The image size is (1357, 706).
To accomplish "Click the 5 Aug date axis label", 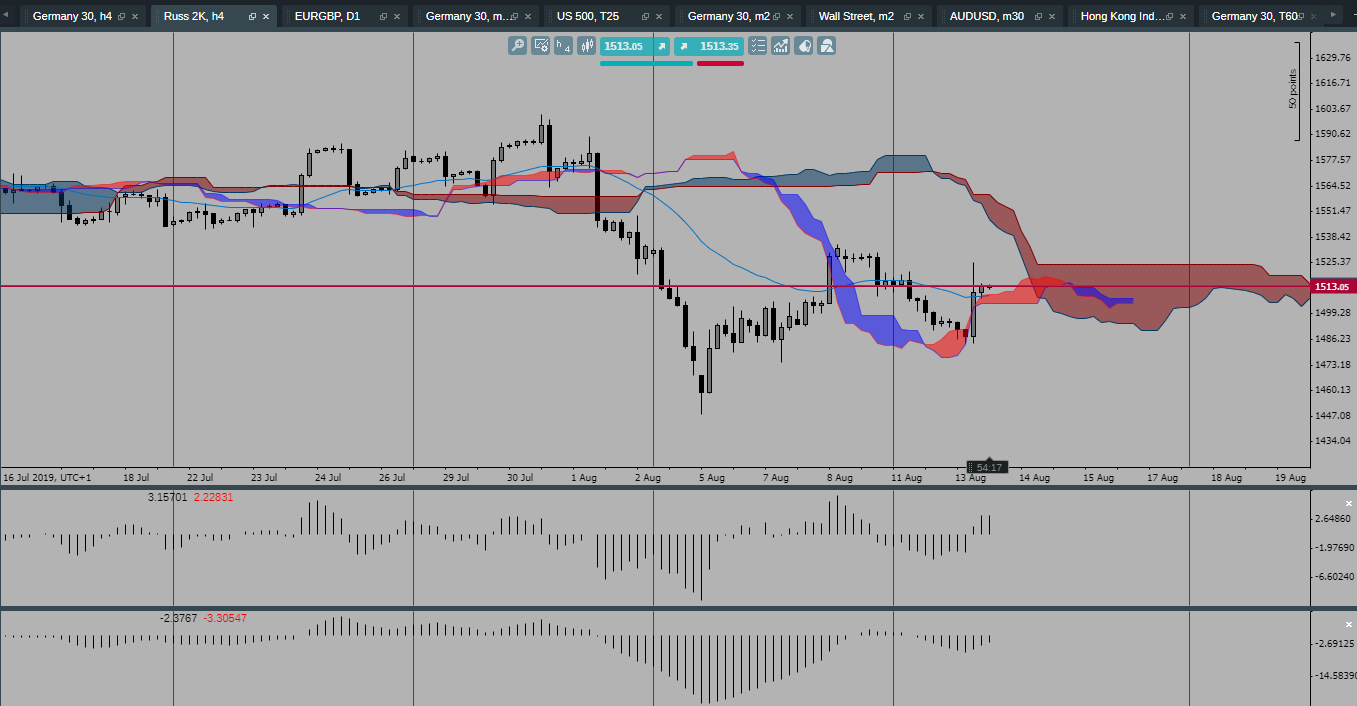I will [711, 478].
